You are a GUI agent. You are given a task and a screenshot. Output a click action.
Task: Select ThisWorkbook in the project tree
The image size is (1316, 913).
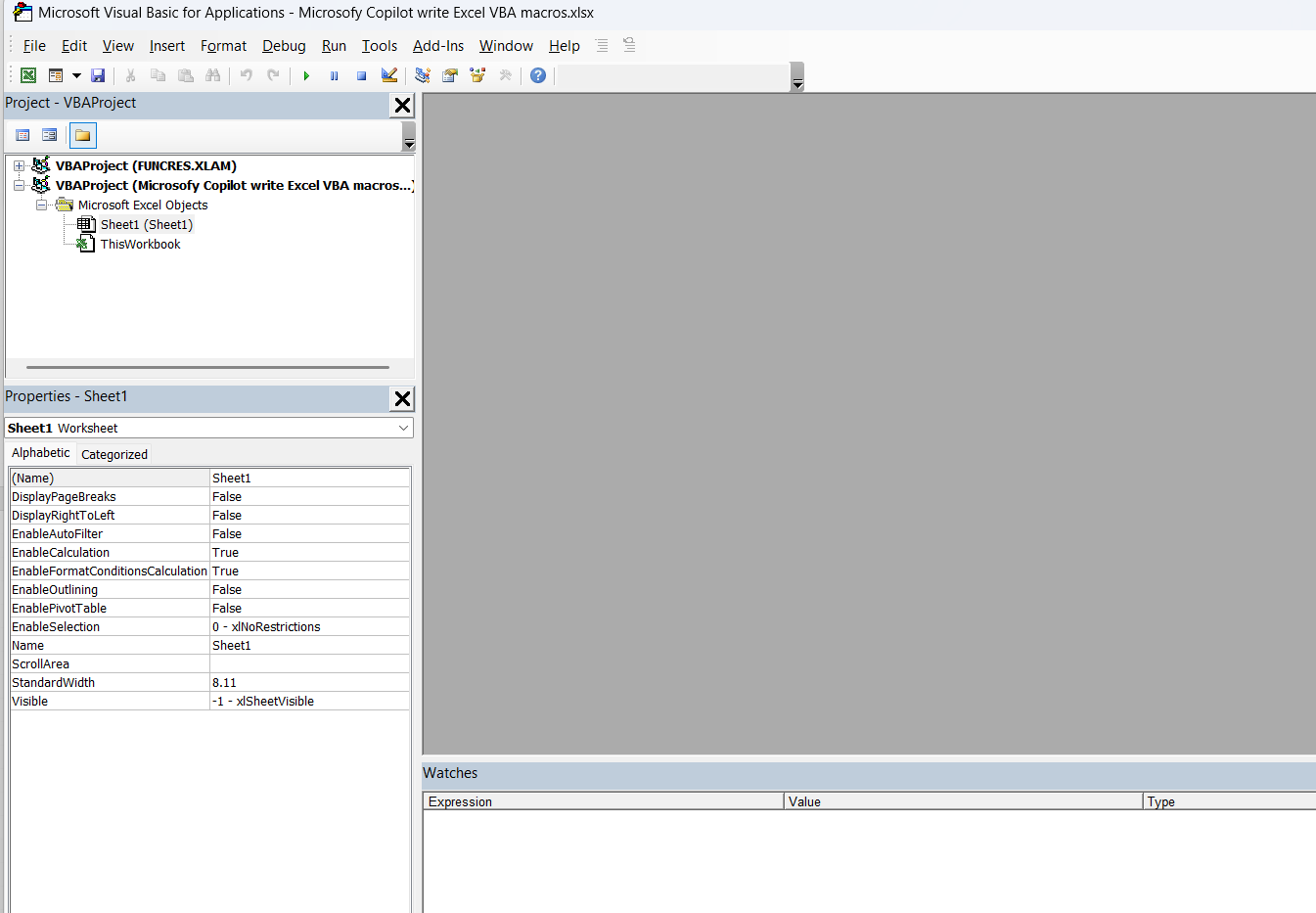click(140, 245)
